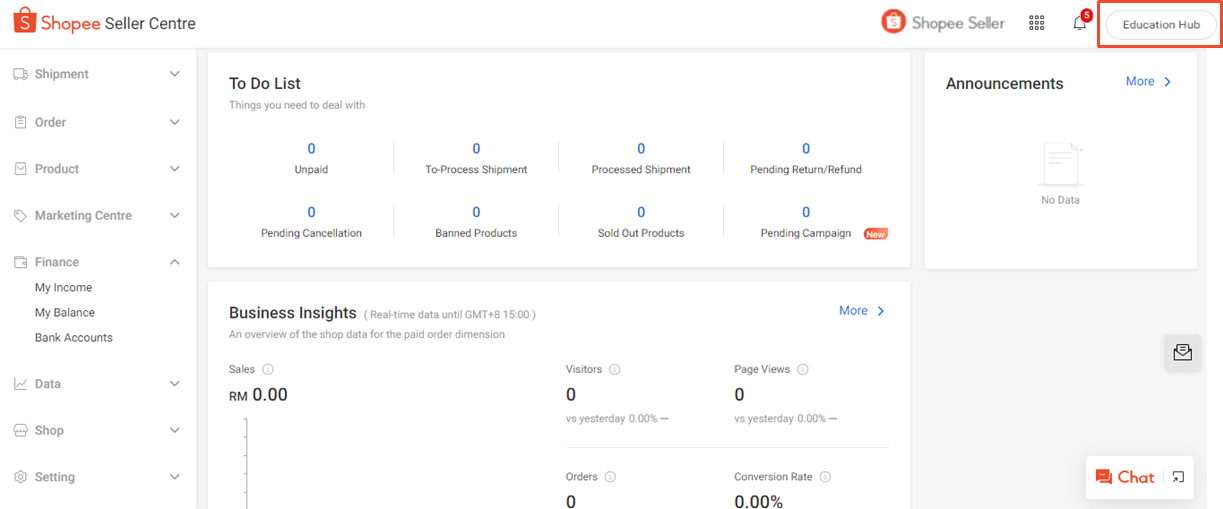Click the Unpaid orders count
The height and width of the screenshot is (509, 1223).
pos(311,149)
